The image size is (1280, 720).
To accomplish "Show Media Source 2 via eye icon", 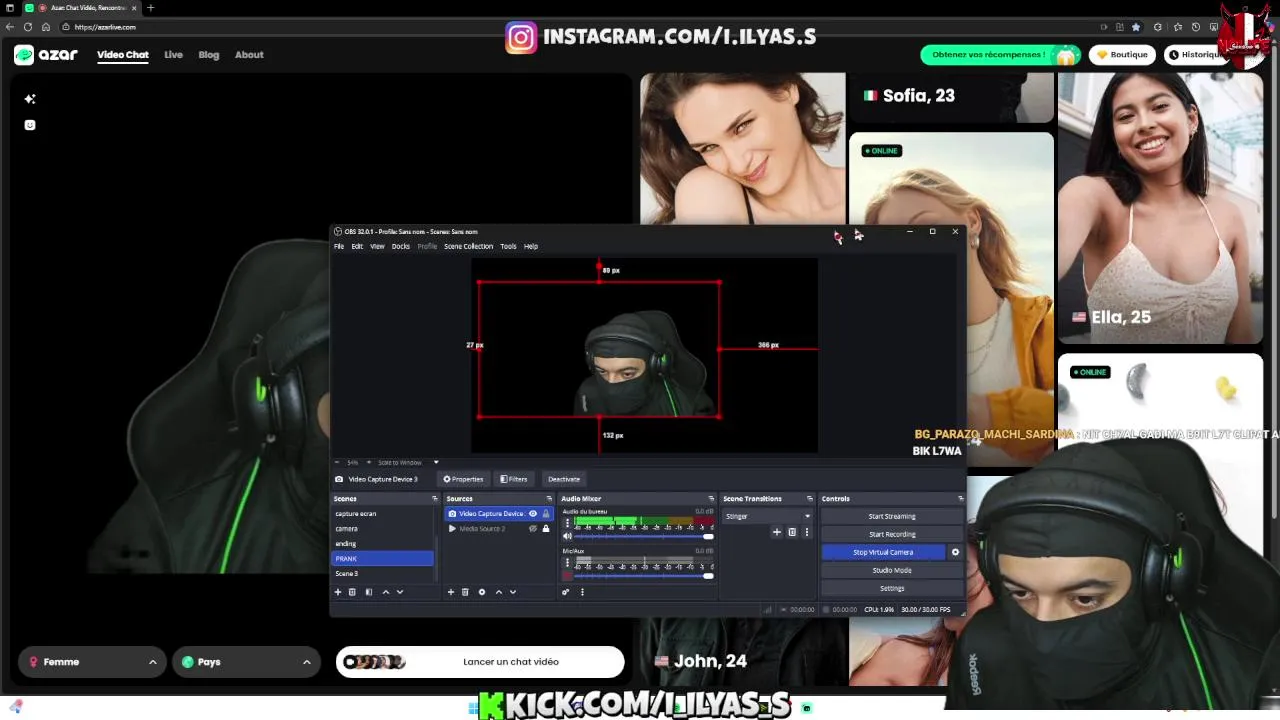I will pos(533,529).
